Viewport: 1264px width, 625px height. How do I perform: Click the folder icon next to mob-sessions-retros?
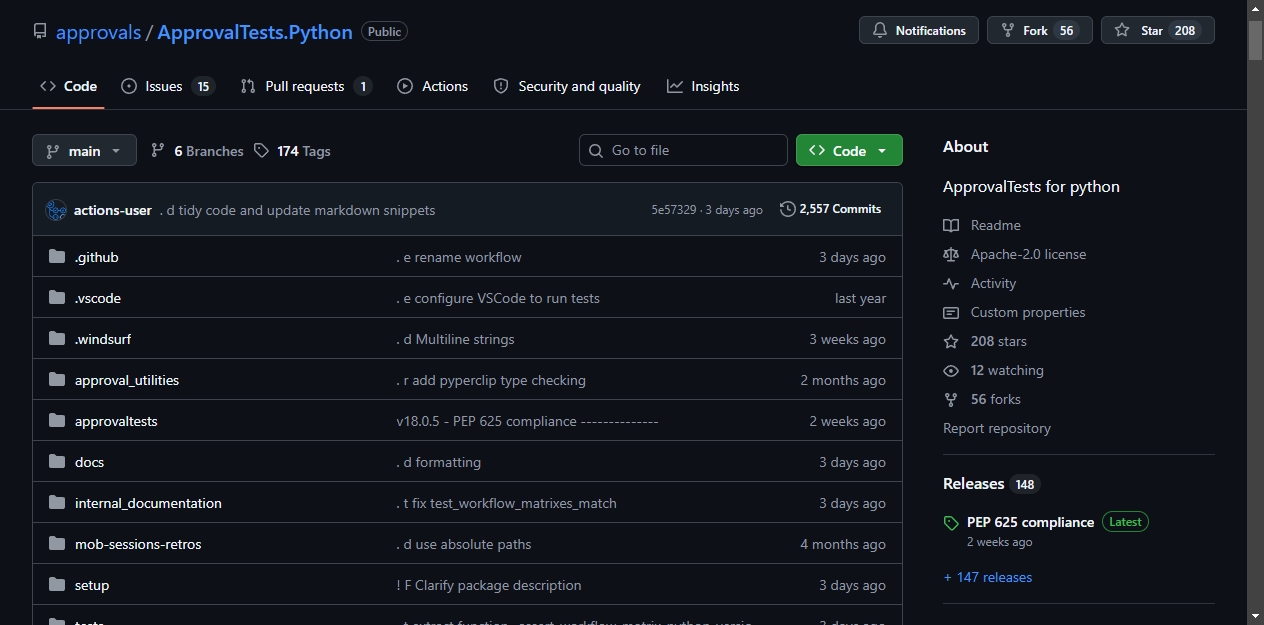(57, 544)
